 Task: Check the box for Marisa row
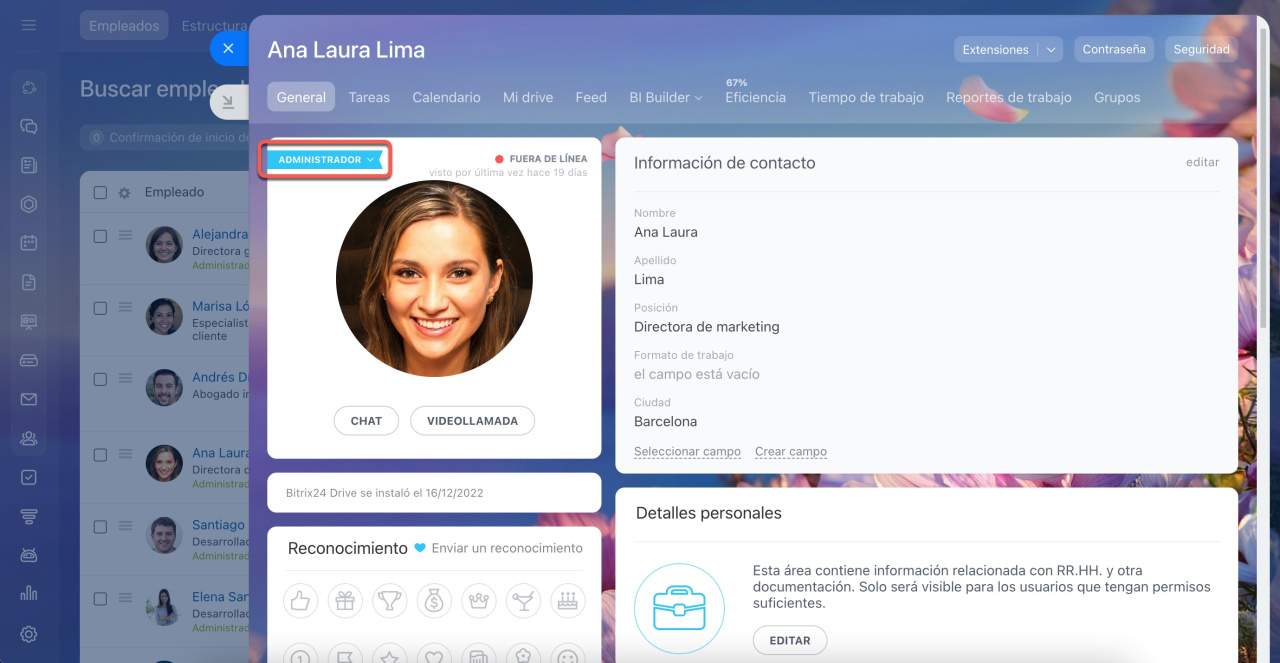pos(100,308)
